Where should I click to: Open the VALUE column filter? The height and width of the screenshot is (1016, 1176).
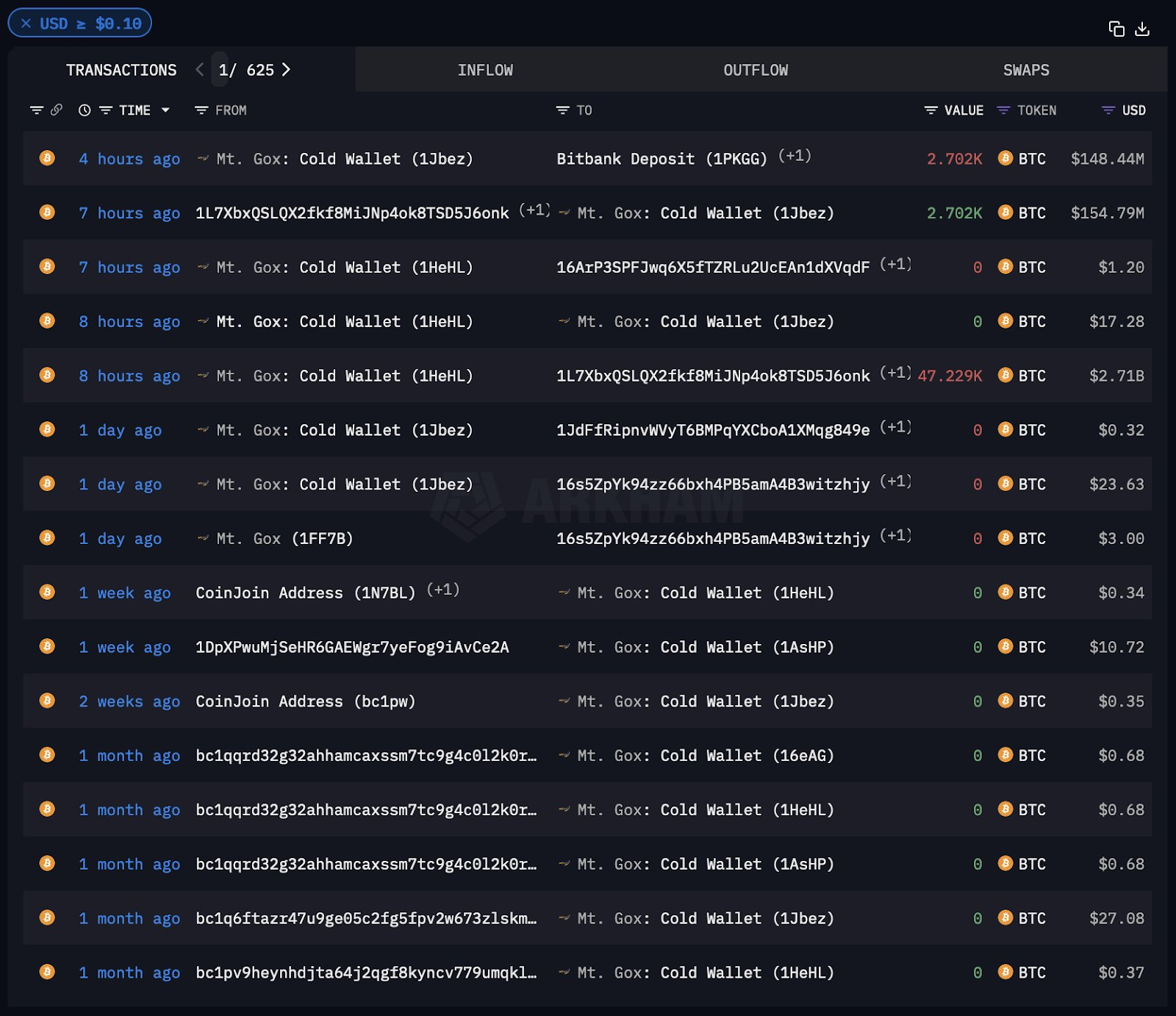click(x=931, y=110)
